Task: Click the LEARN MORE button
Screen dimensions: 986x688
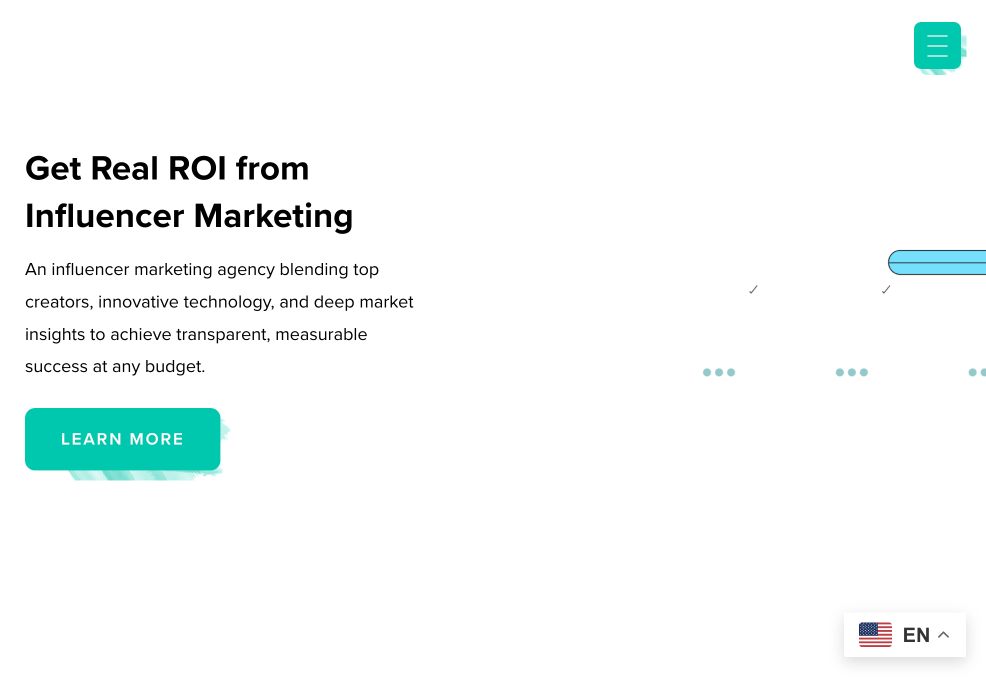Action: pos(122,439)
